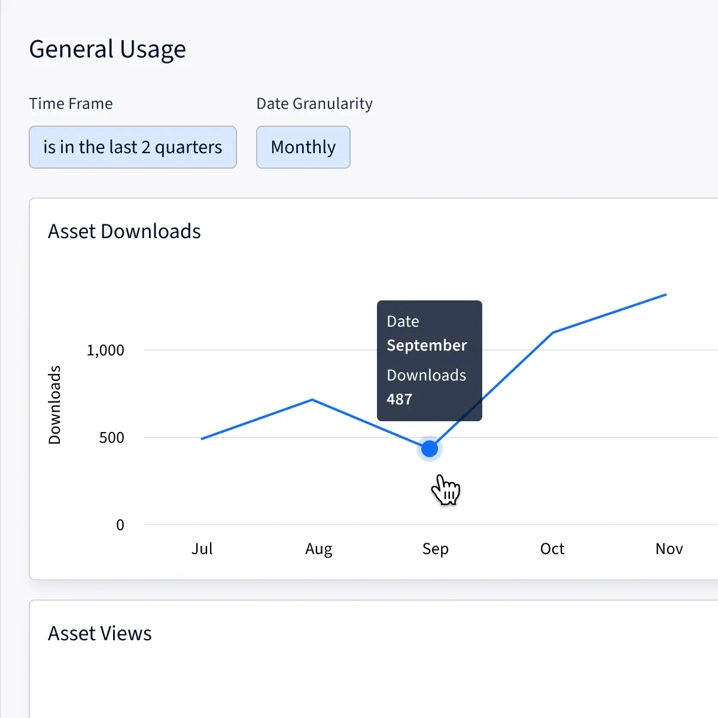Click the 'Date Granularity' label
718x718 pixels.
315,104
